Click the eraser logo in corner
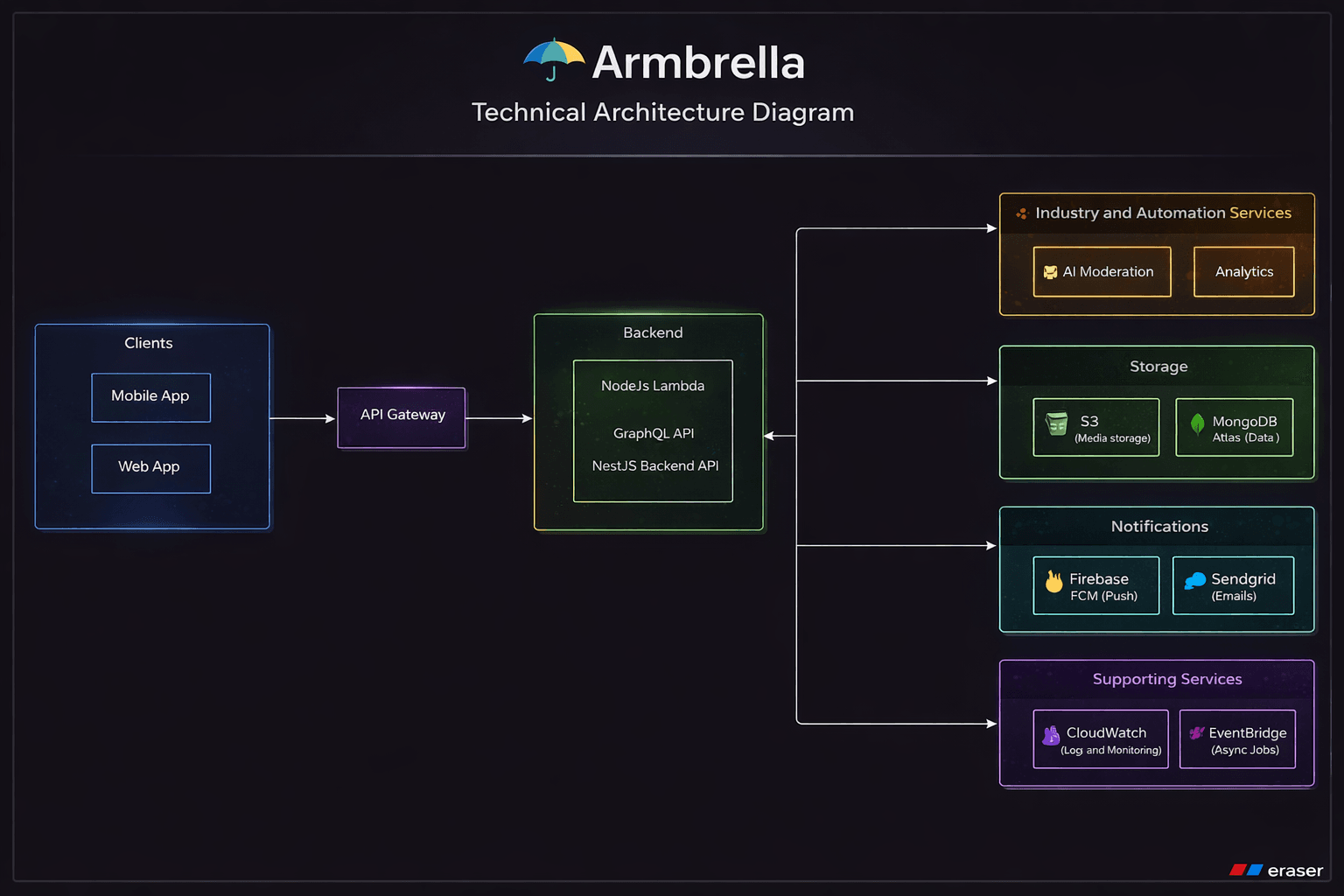1344x896 pixels. 1276,870
